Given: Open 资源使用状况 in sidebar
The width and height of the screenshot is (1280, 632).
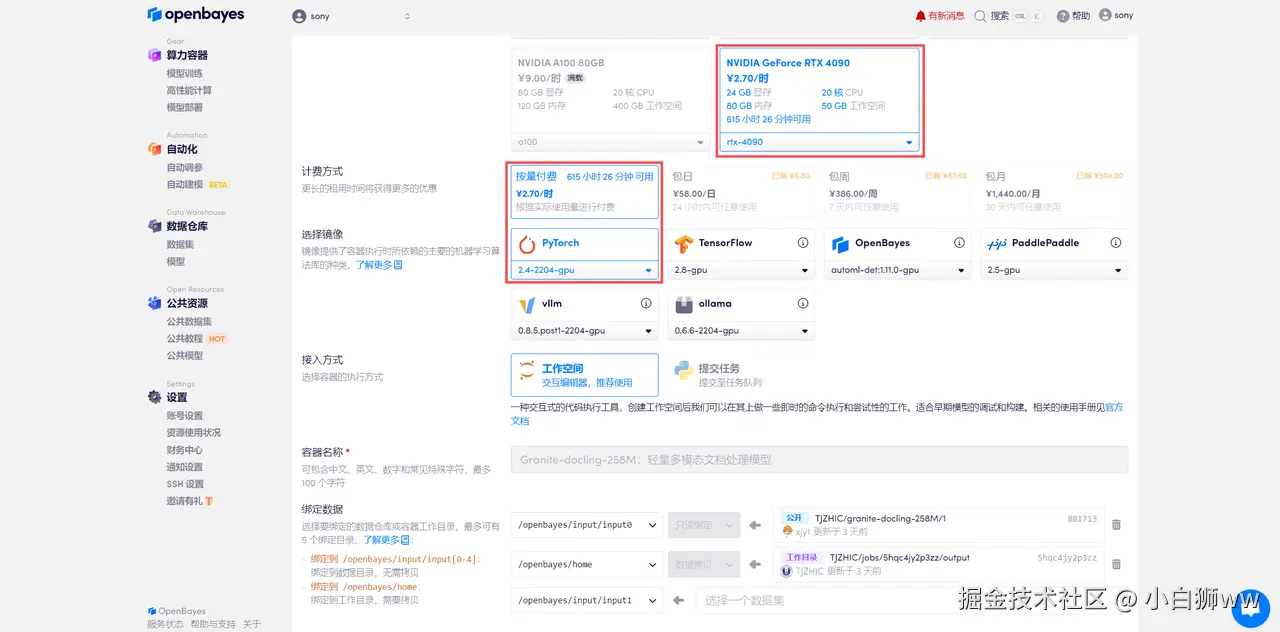Looking at the screenshot, I should pos(193,433).
